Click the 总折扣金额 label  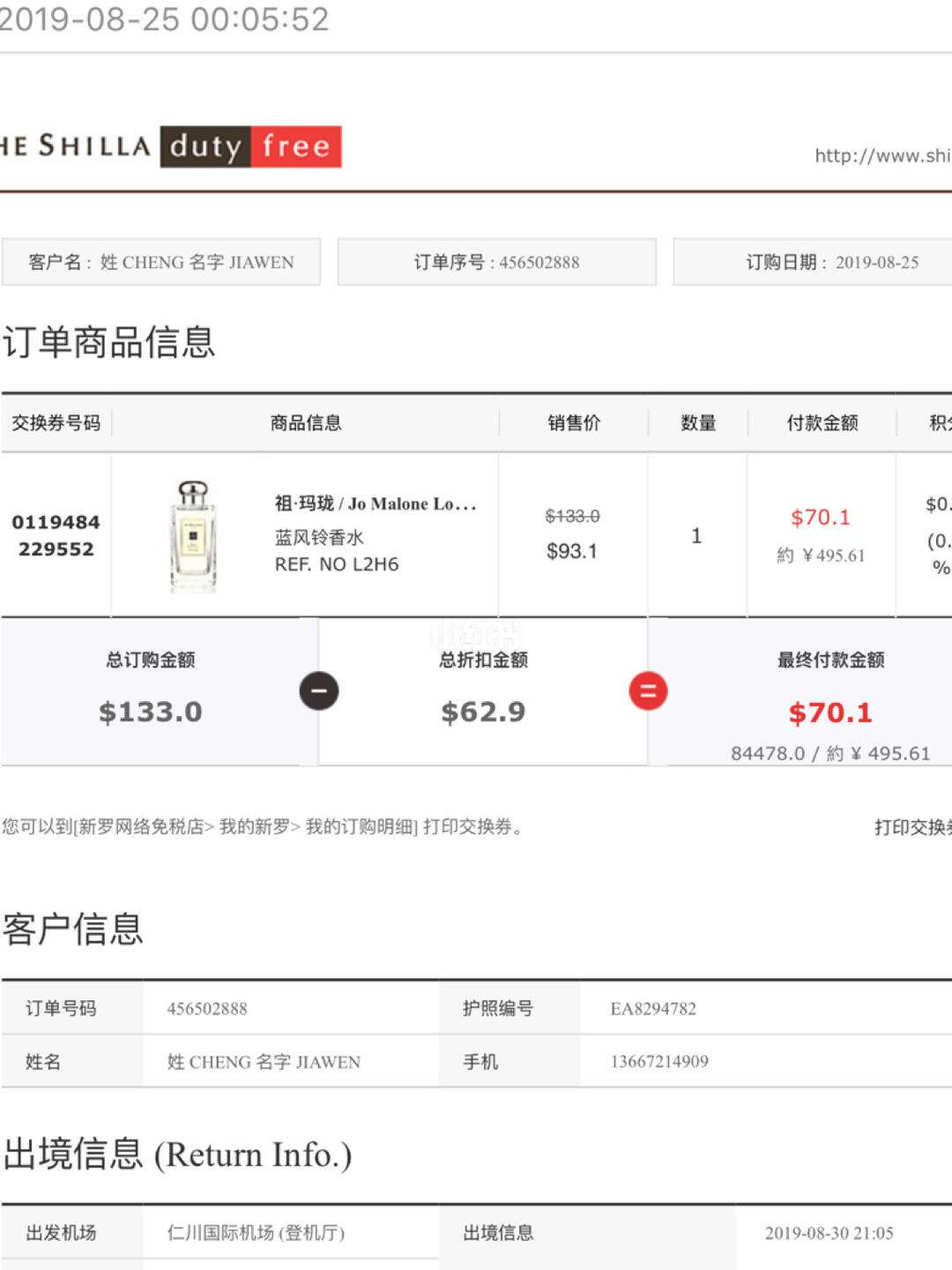pyautogui.click(x=483, y=660)
